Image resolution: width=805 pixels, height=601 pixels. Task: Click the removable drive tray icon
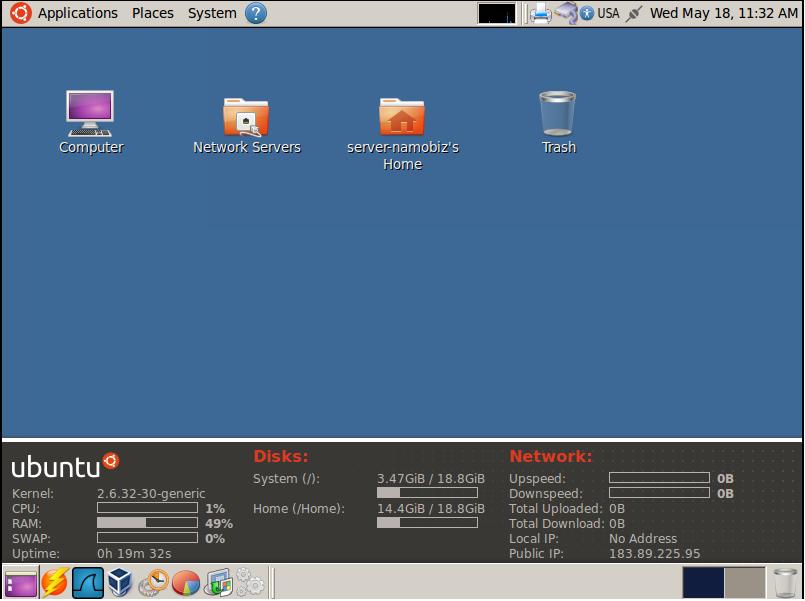(566, 13)
